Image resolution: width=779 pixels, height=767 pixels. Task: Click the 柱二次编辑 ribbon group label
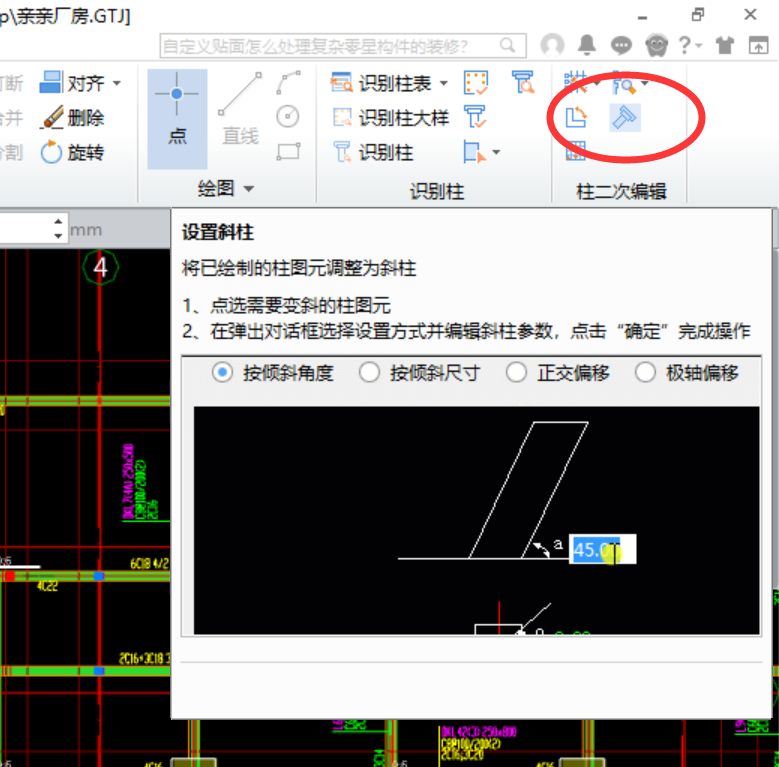click(621, 191)
